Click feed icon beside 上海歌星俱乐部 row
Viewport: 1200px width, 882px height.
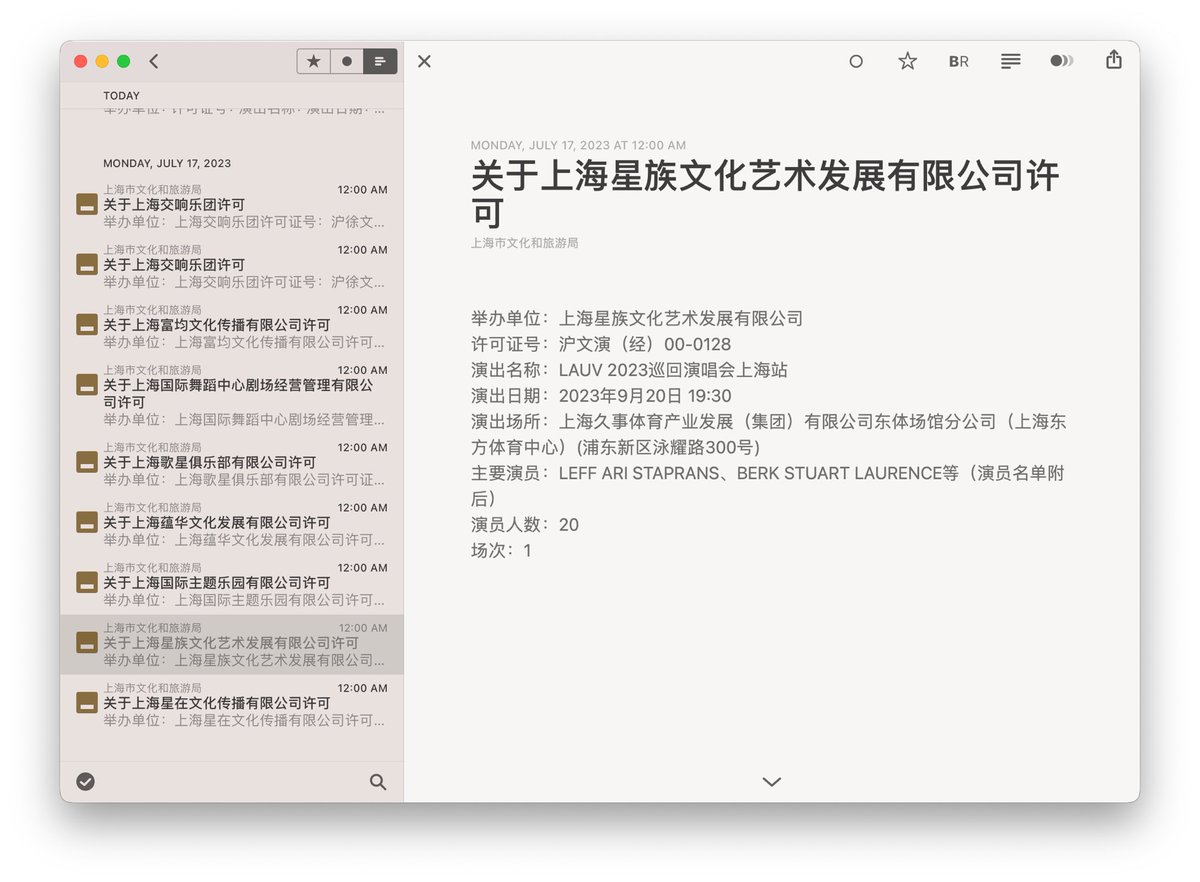pyautogui.click(x=87, y=462)
